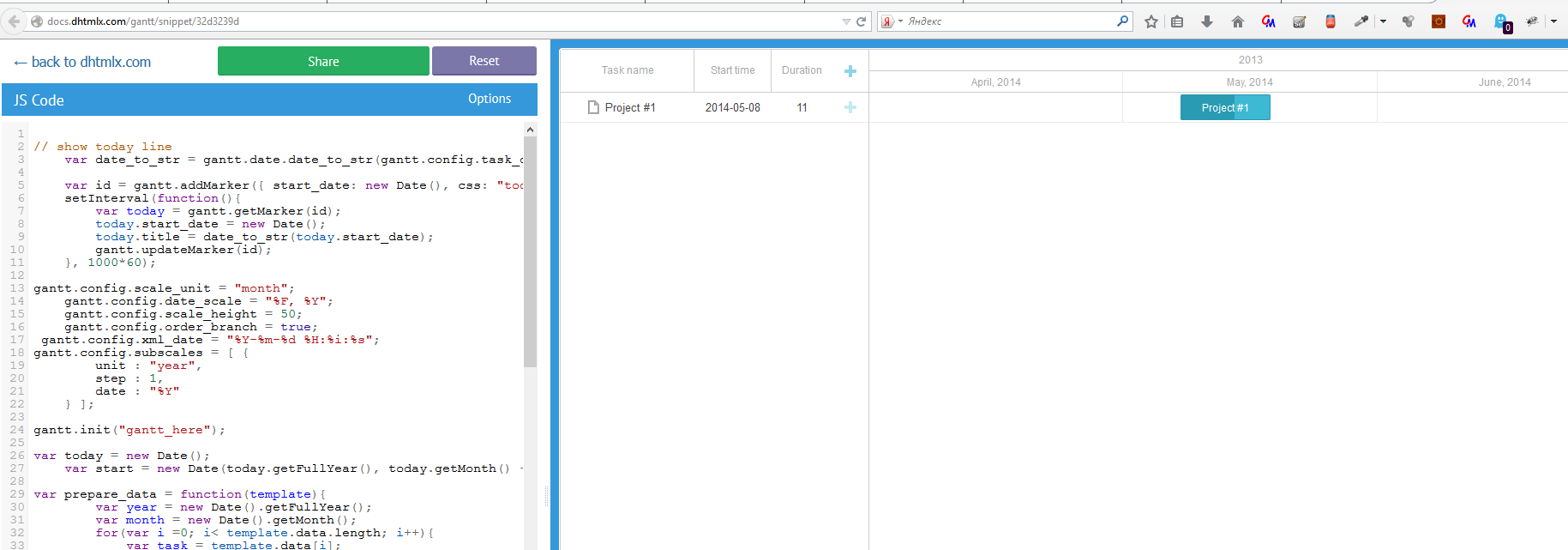Select the Project #1 task bar in timeline
The image size is (1568, 550).
pyautogui.click(x=1225, y=107)
